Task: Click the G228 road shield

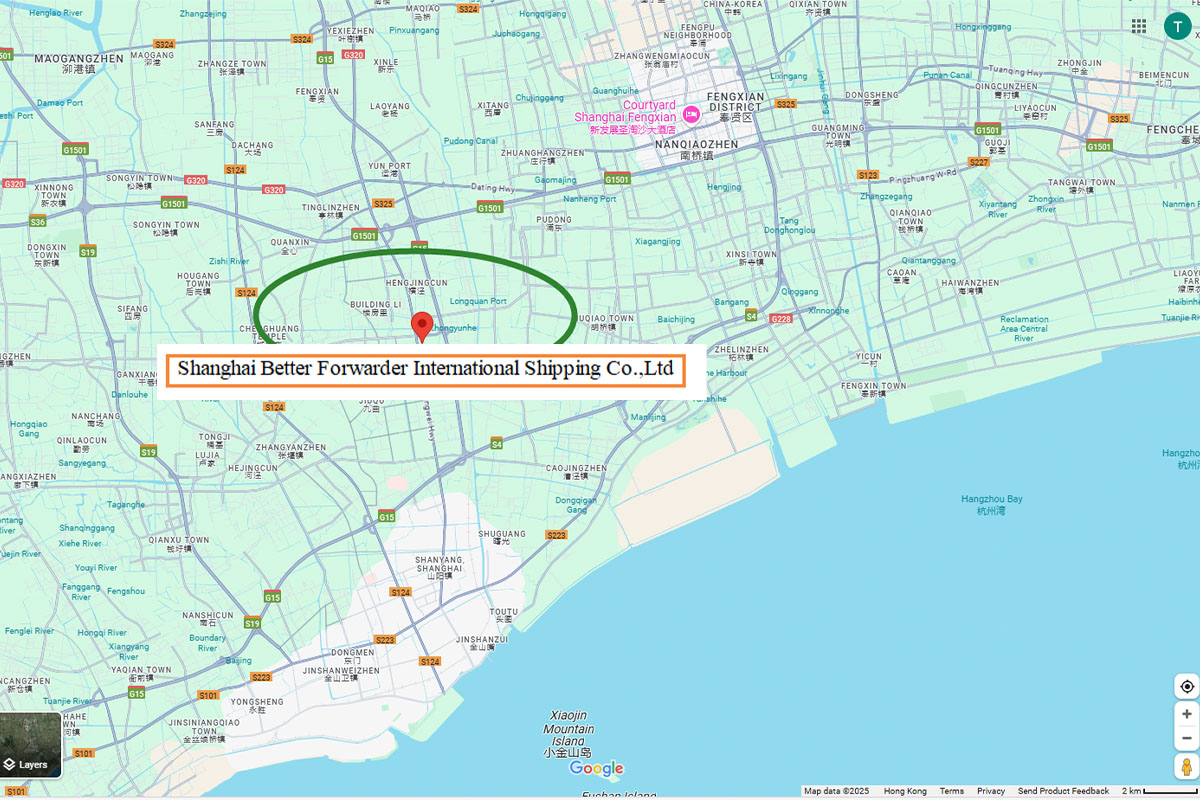Action: (x=781, y=319)
